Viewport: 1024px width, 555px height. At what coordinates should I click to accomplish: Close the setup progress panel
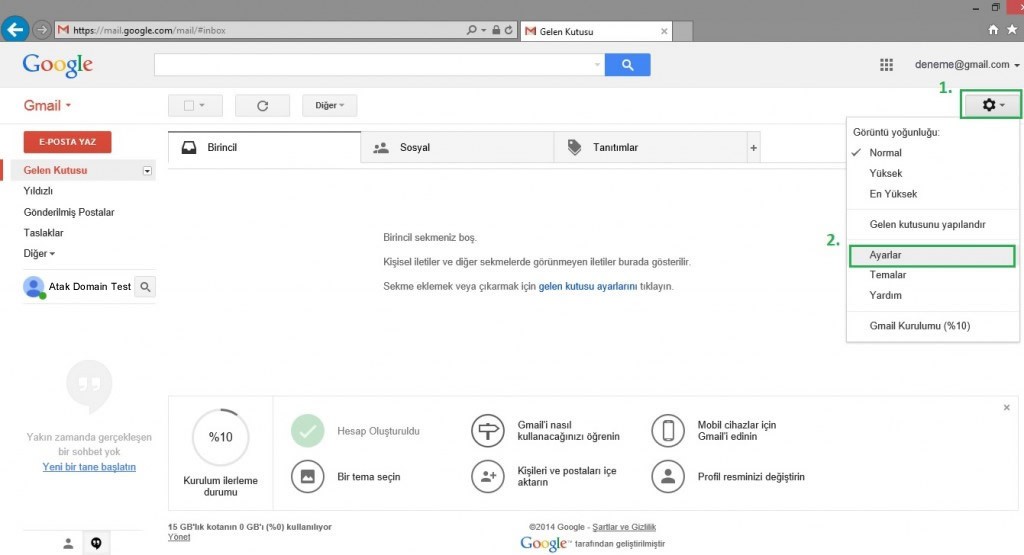click(x=1006, y=407)
